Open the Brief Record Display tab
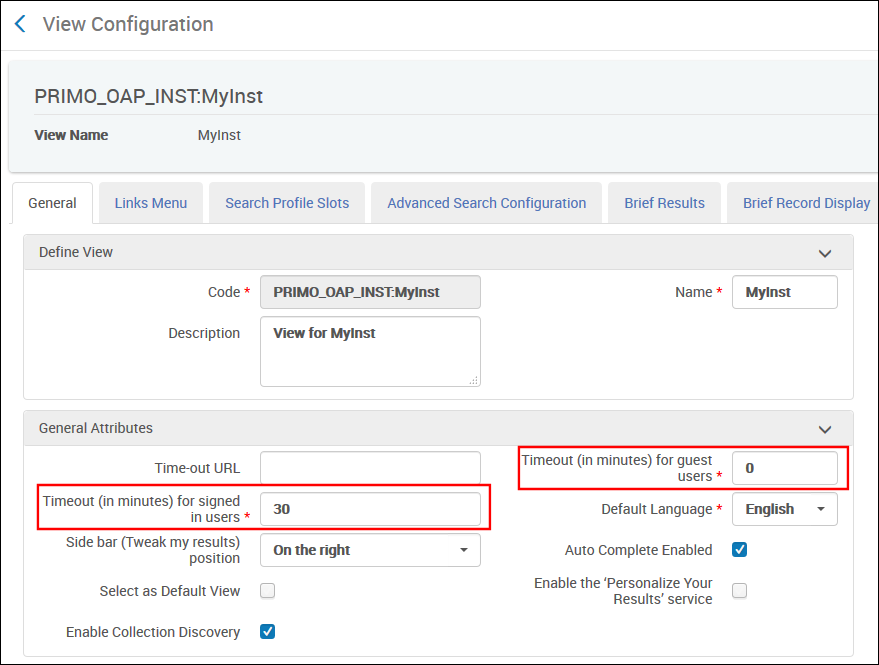Viewport: 879px width, 665px height. tap(805, 203)
